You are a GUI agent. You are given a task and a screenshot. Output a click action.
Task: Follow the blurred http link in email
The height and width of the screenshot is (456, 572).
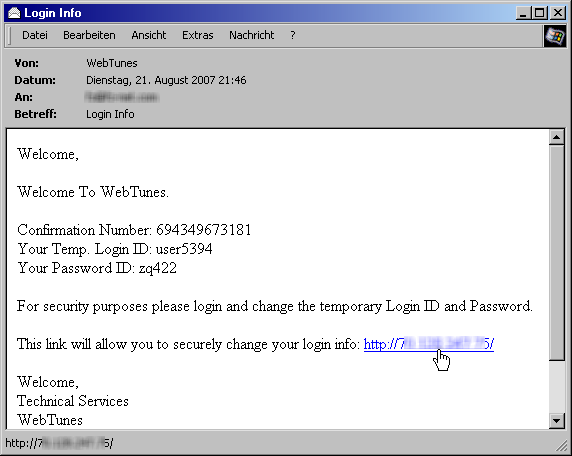(429, 344)
